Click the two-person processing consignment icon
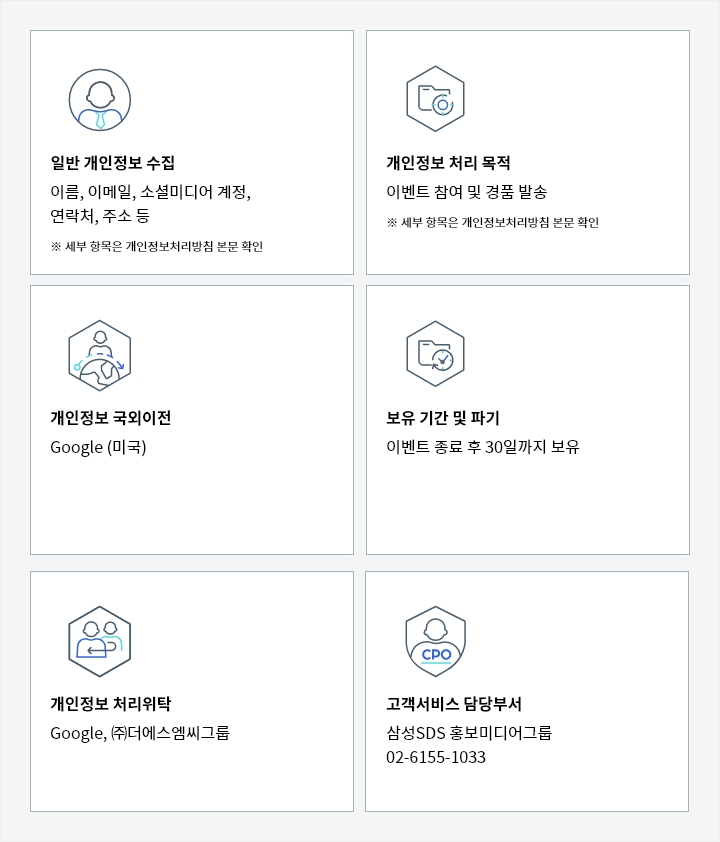720x842 pixels. tap(100, 641)
